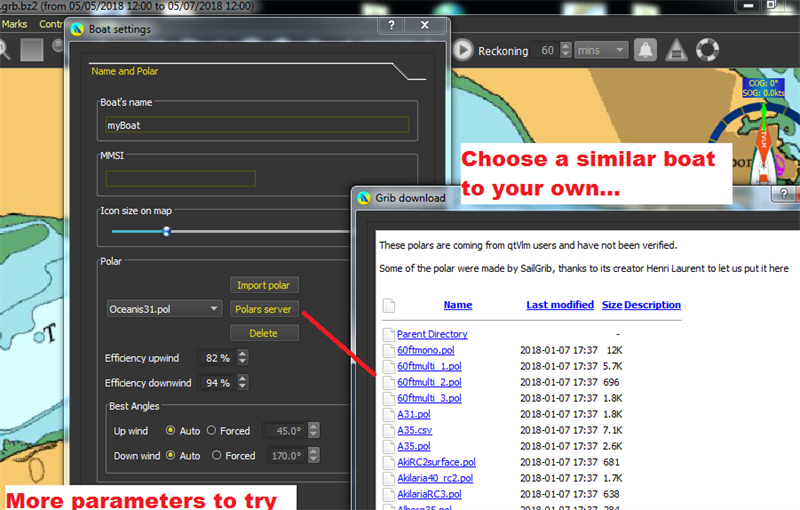Select Forced for Up wind angle

coord(211,431)
